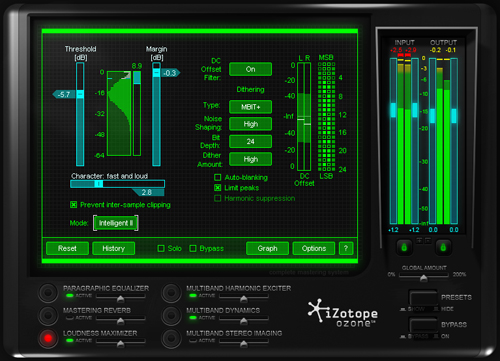This screenshot has height=361, width=500.
Task: Click the iZotope Ozone logo
Action: 342,313
